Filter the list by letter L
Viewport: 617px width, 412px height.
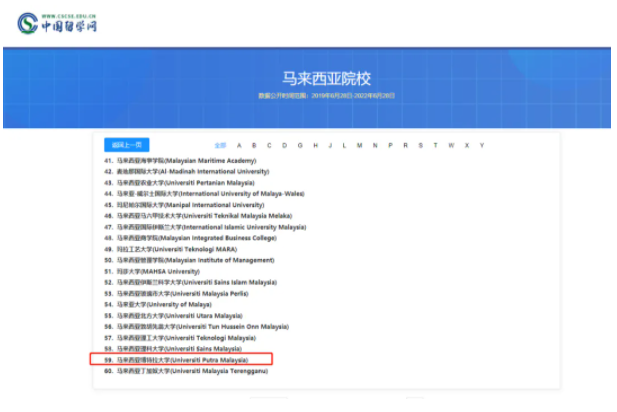[344, 145]
